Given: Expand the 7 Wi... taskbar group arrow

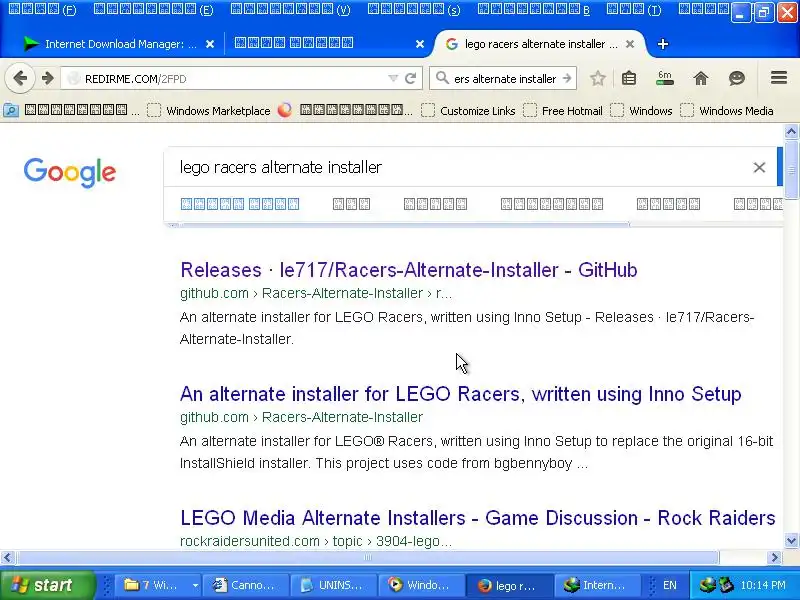Looking at the screenshot, I should [x=195, y=585].
